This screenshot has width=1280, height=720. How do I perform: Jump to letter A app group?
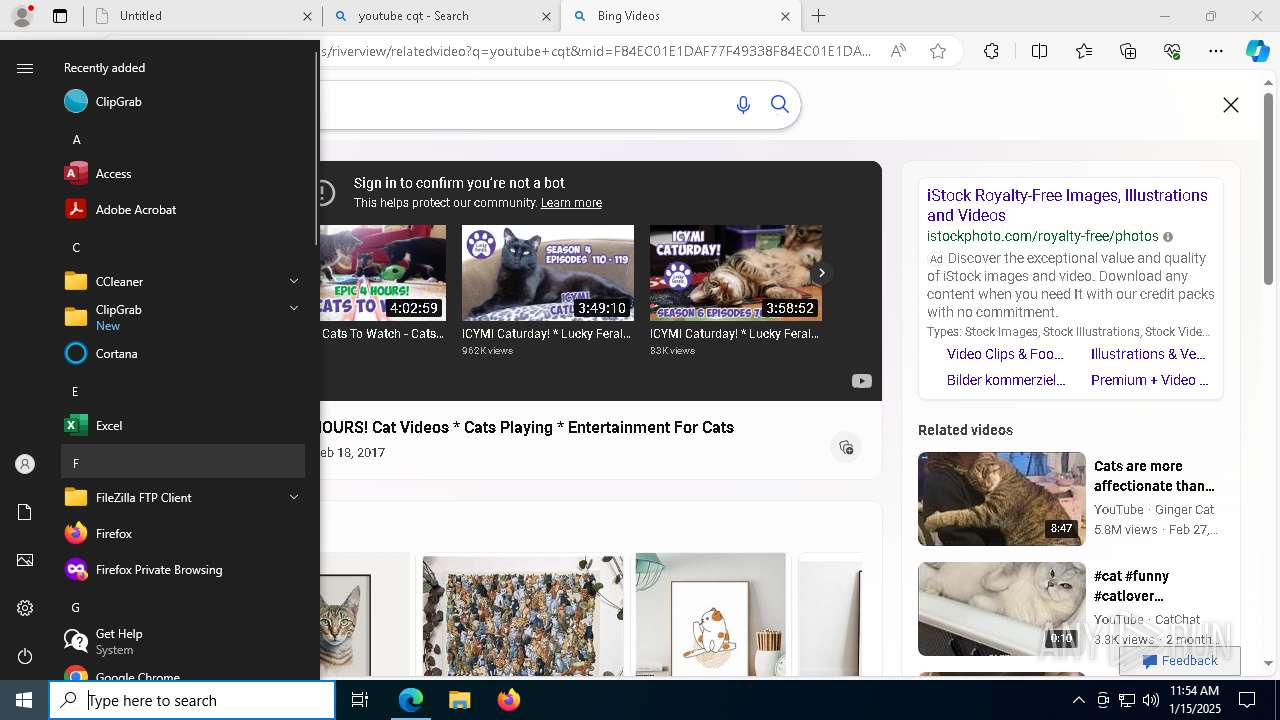(183, 139)
